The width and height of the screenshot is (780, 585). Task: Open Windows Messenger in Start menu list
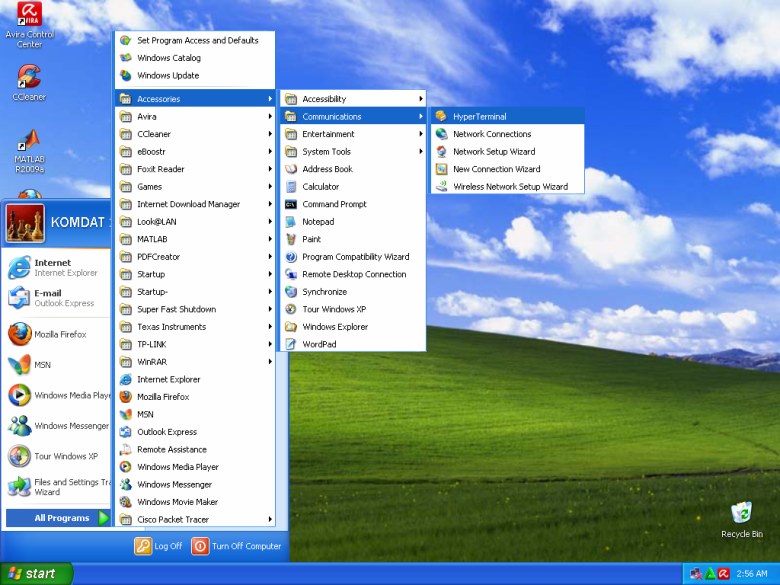[x=58, y=425]
